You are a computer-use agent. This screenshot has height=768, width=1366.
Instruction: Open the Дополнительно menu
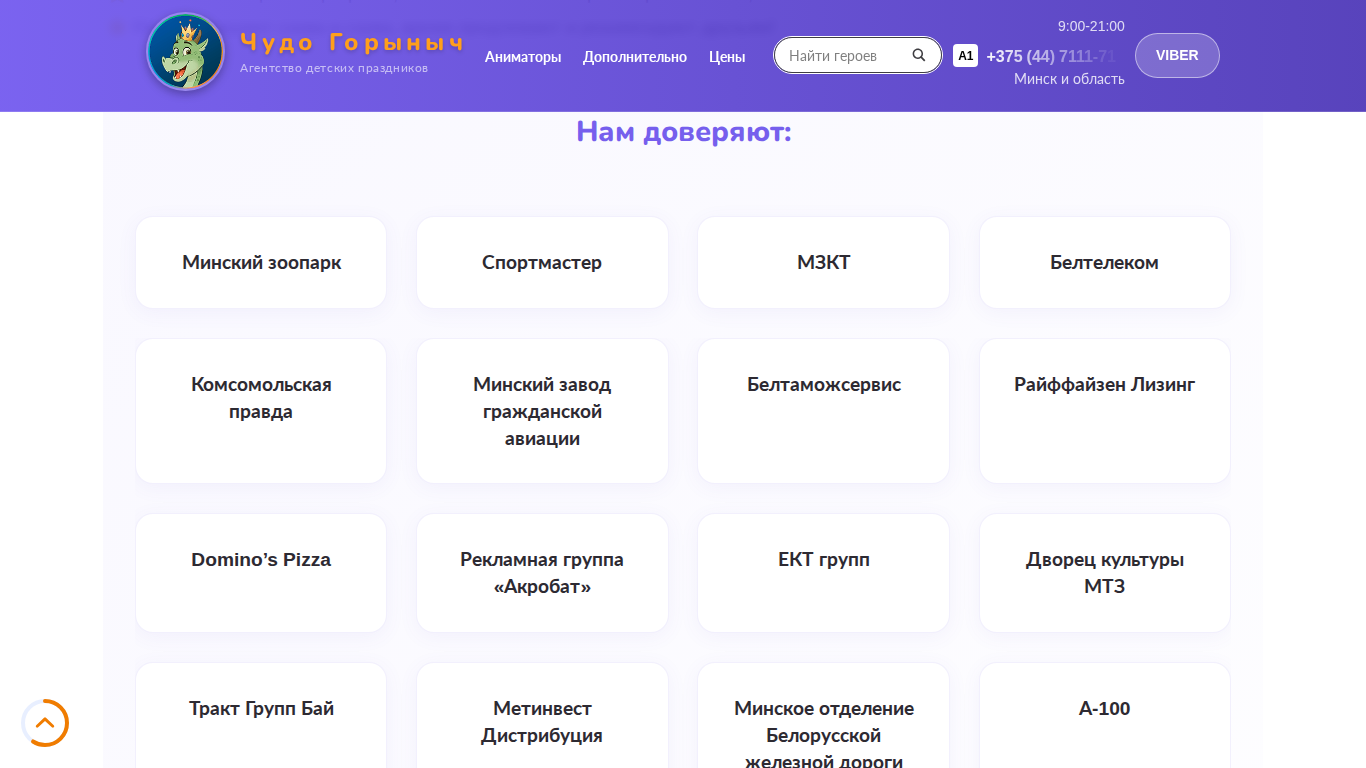[635, 57]
